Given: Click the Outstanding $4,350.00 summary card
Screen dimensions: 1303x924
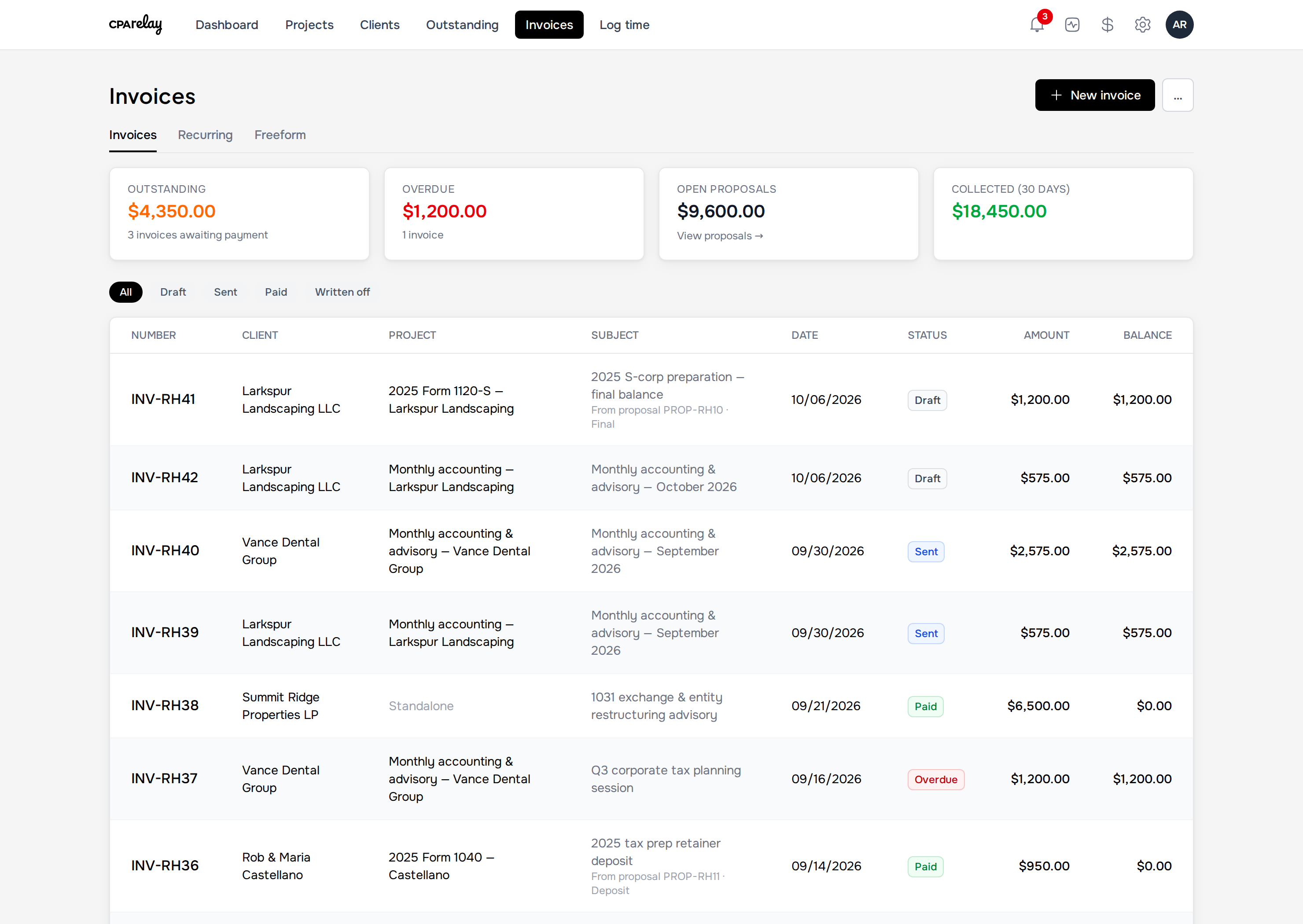Looking at the screenshot, I should click(x=239, y=214).
